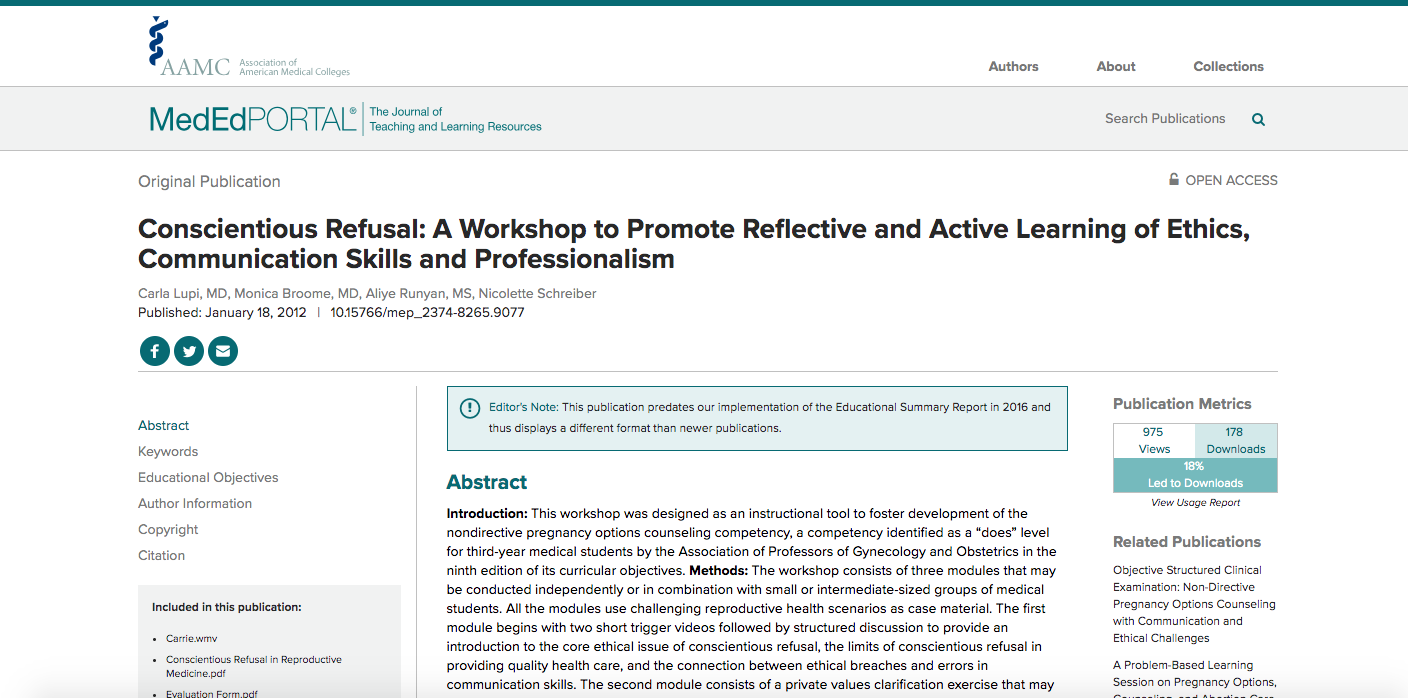Viewport: 1408px width, 698px height.
Task: Click author Monica Broome, MD
Action: click(296, 293)
